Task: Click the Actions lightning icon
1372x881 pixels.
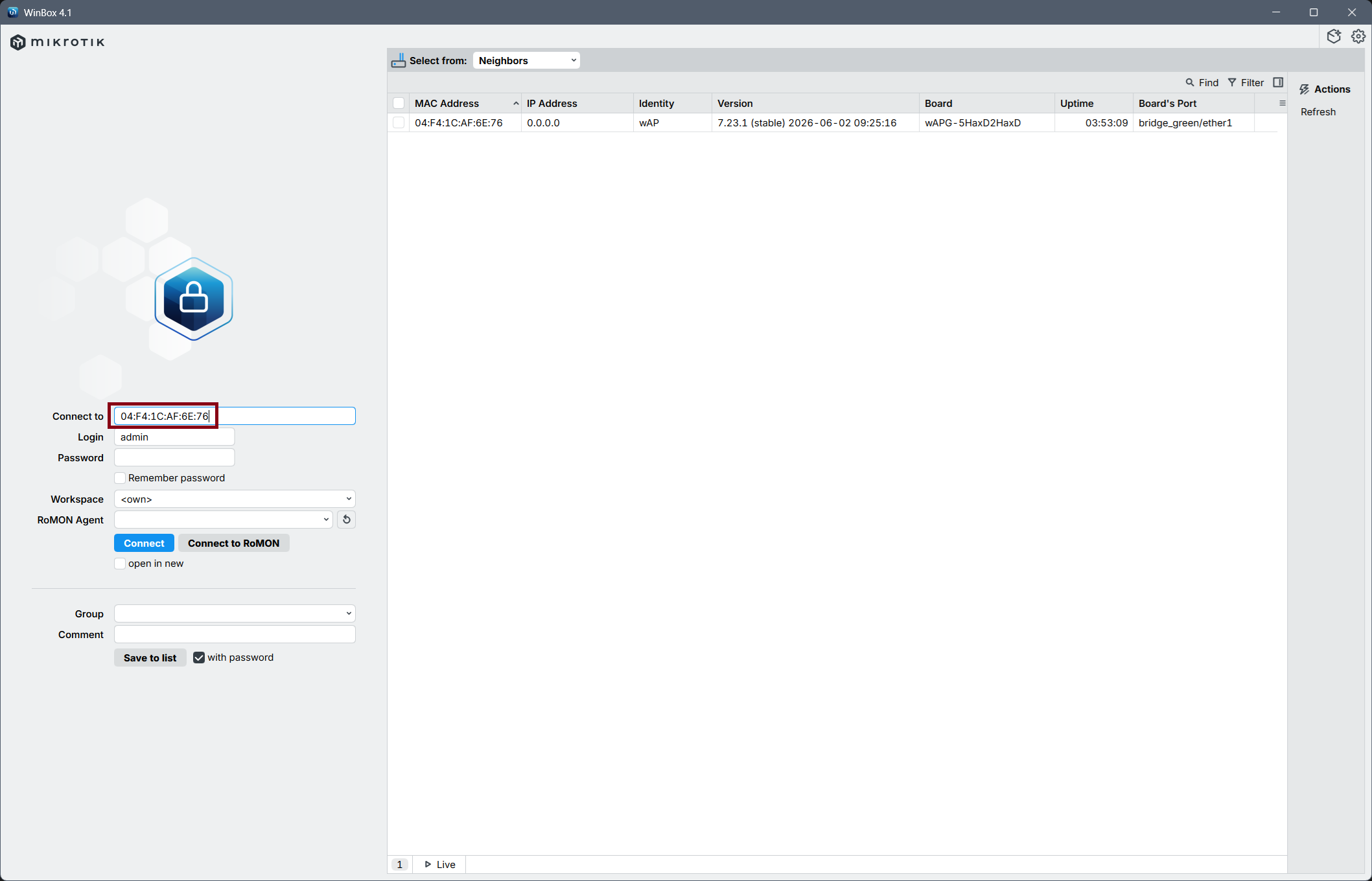Action: 1305,89
